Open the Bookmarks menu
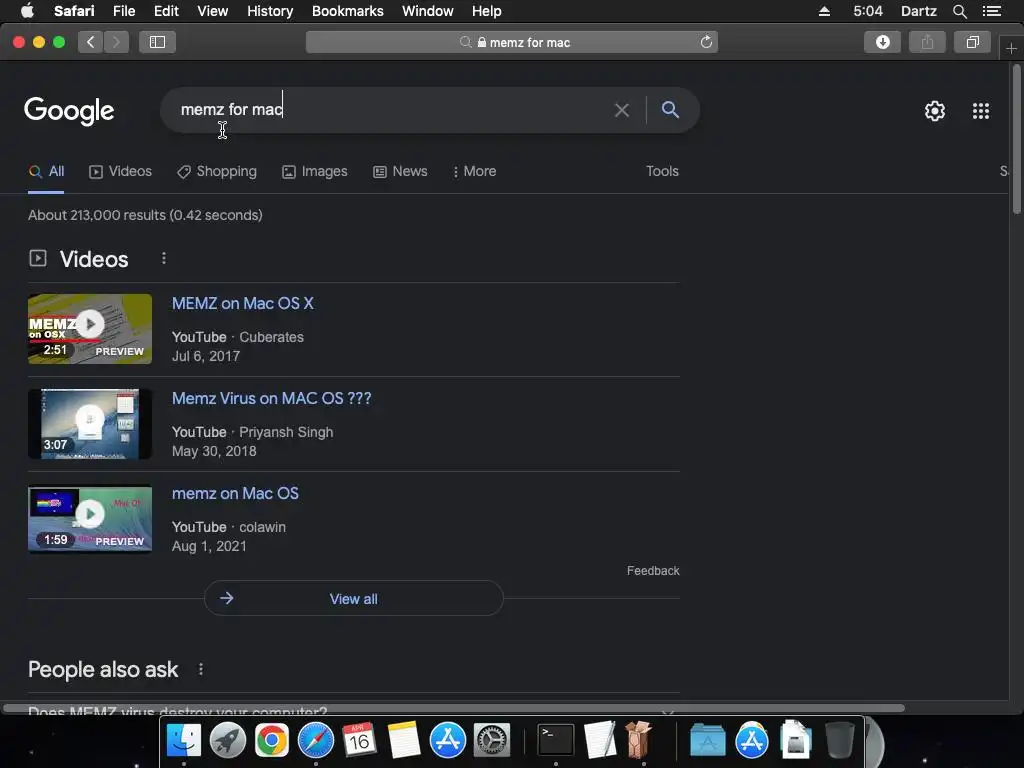The width and height of the screenshot is (1024, 768). coord(347,11)
